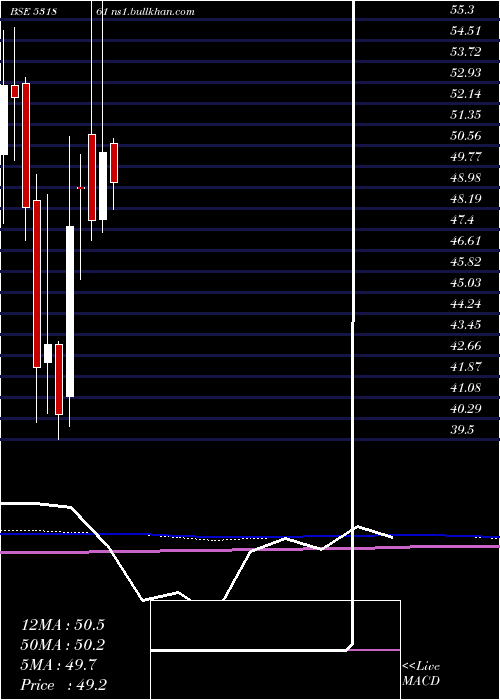Click the 50MA : 50.2 readout
The image size is (500, 700).
[63, 645]
